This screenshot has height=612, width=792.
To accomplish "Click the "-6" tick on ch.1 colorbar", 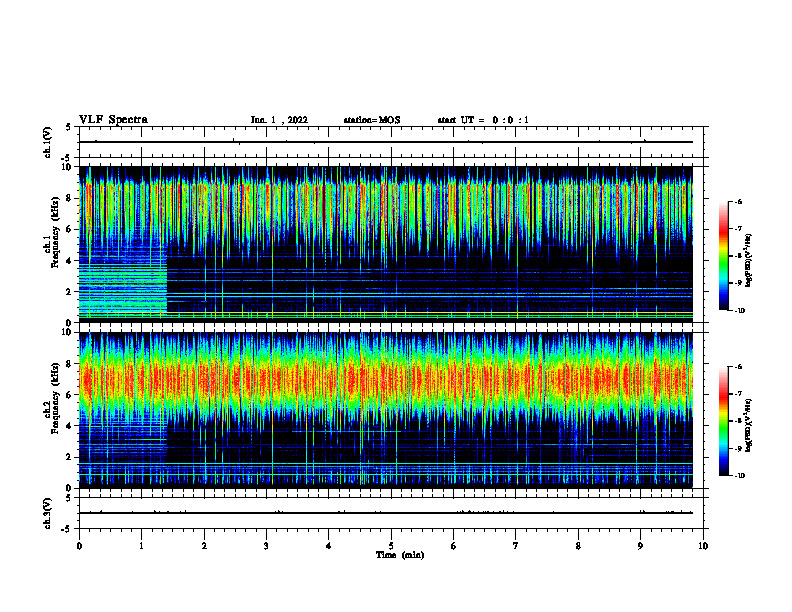I will [739, 201].
